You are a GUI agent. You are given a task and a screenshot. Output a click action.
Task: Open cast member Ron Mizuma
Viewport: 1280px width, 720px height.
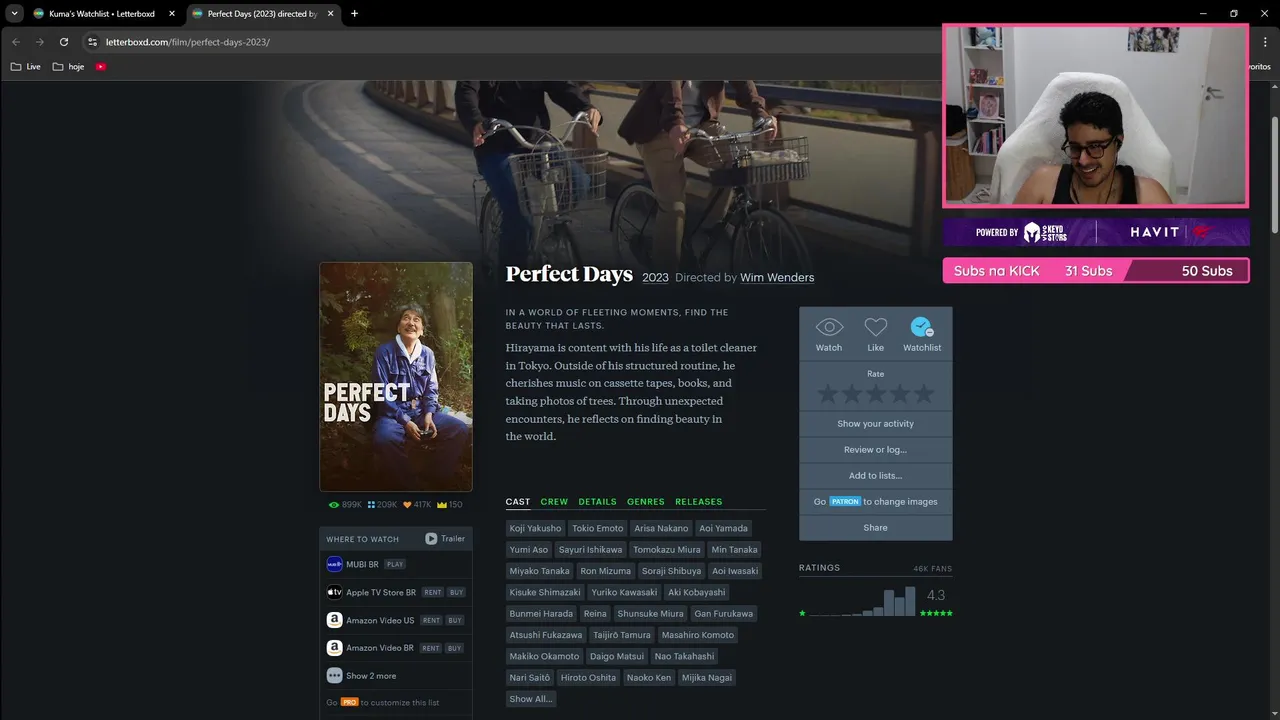[x=606, y=571]
